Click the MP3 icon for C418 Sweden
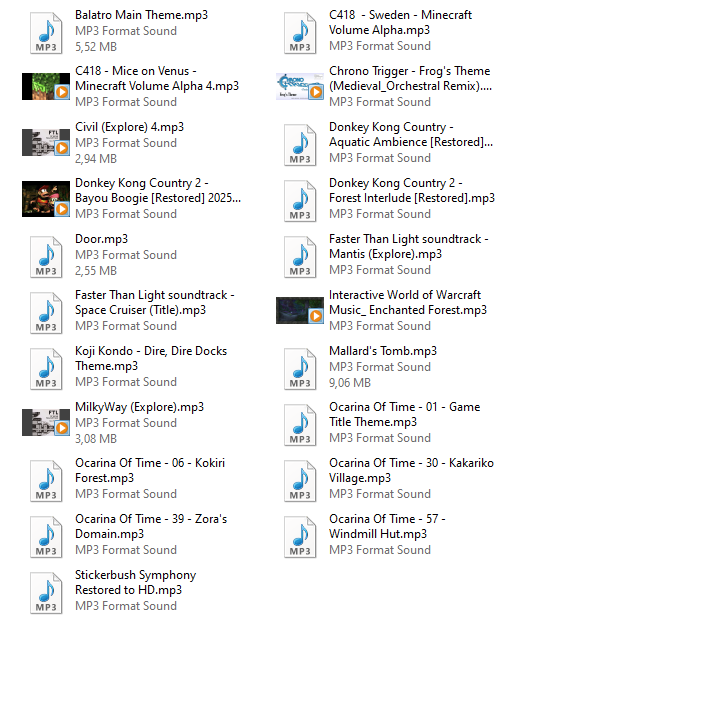Image resolution: width=718 pixels, height=725 pixels. click(300, 33)
